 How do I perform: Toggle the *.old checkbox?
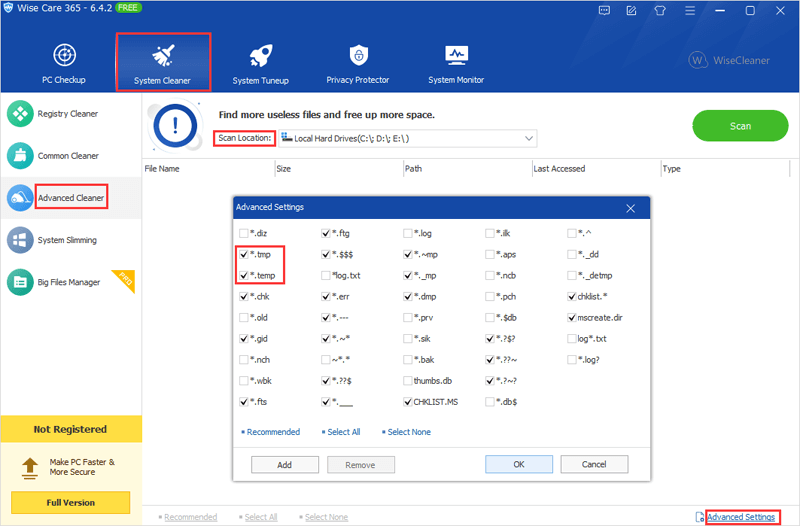pyautogui.click(x=243, y=317)
